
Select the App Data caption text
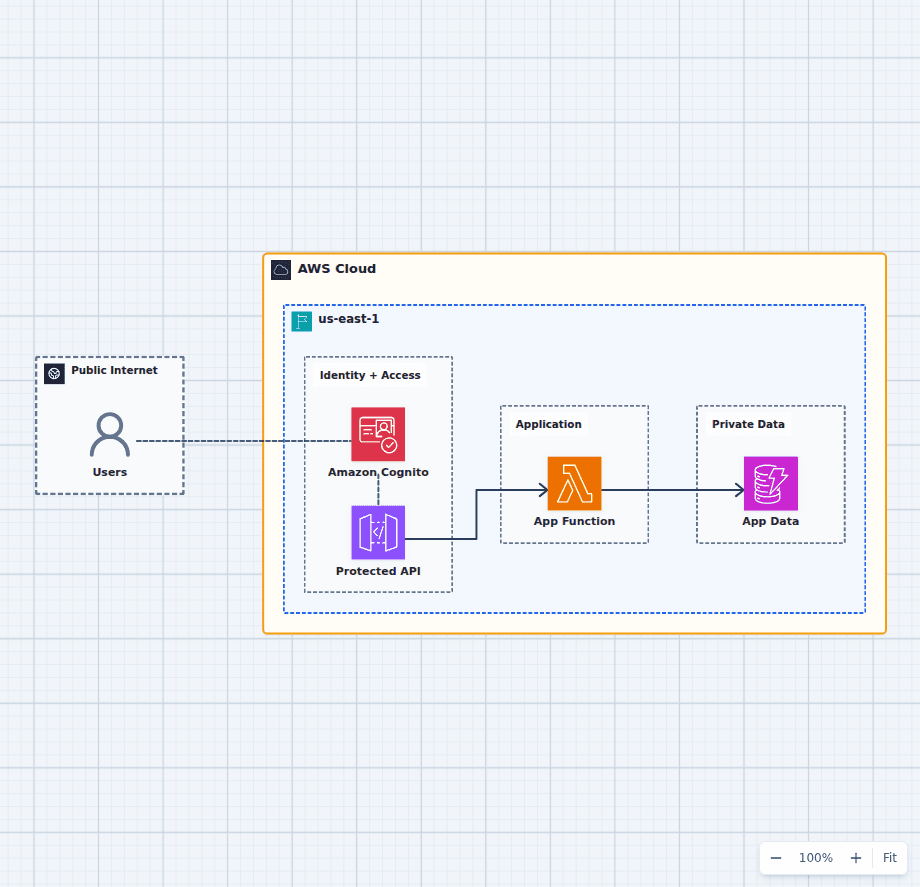[x=770, y=521]
